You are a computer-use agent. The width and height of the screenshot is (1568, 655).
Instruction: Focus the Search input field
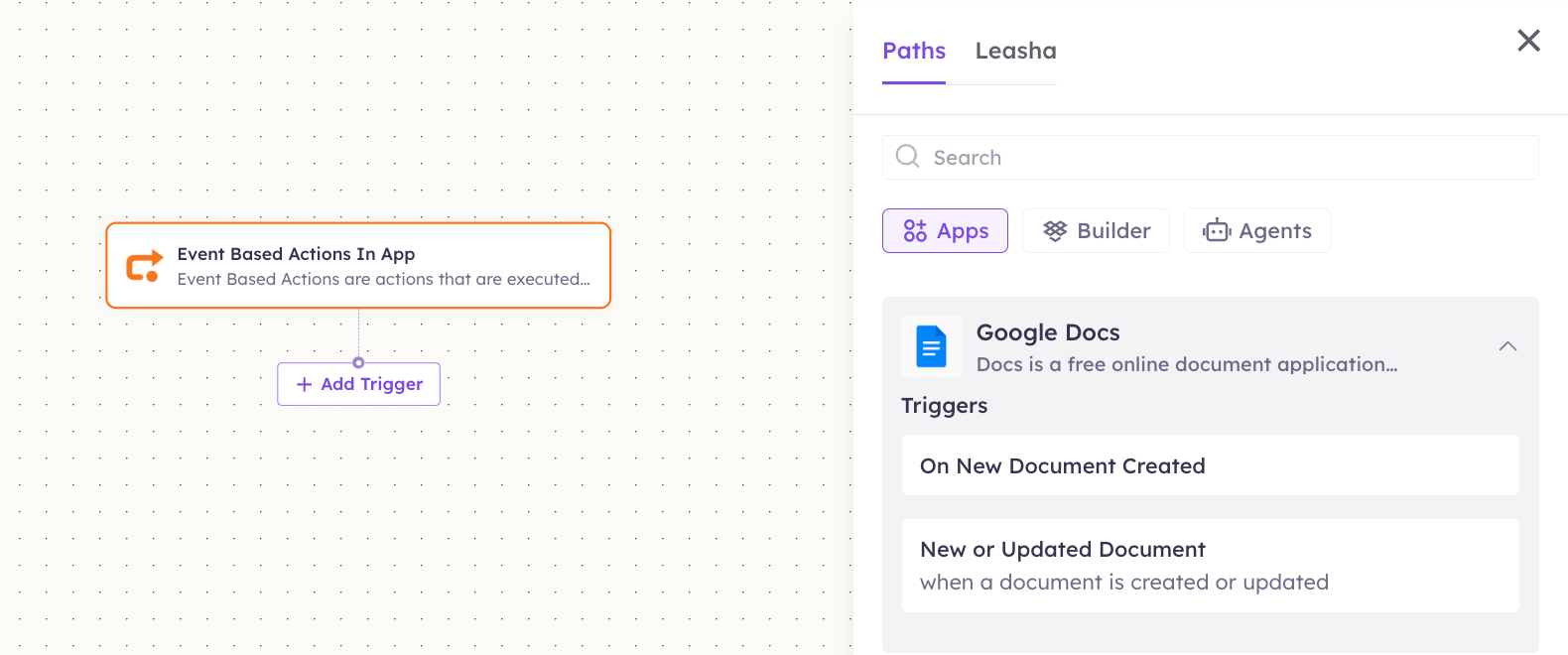click(1210, 158)
